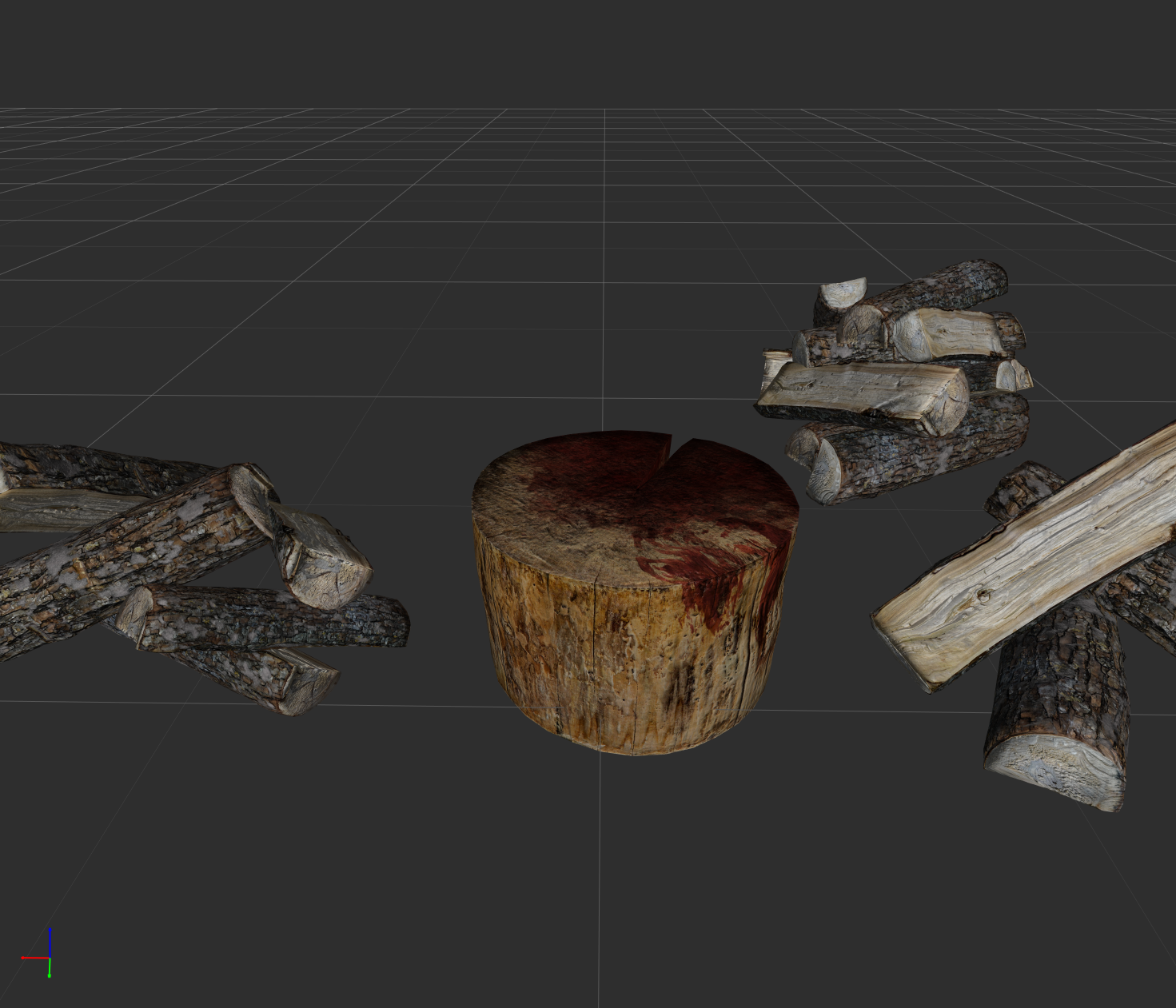Click the red X axis of the gizmo
Viewport: 1176px width, 1008px height.
34,958
